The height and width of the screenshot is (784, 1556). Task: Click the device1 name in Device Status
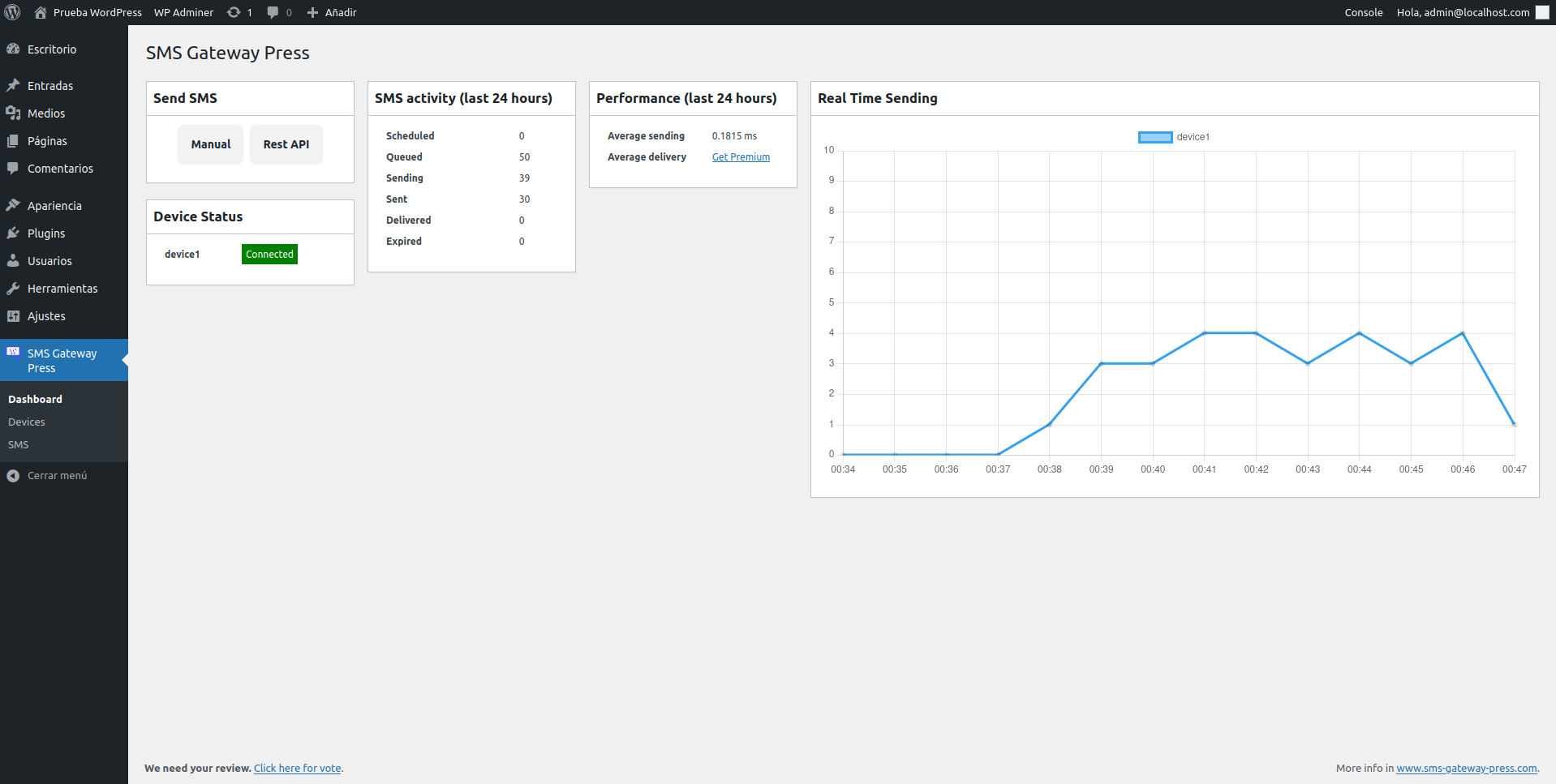coord(183,254)
